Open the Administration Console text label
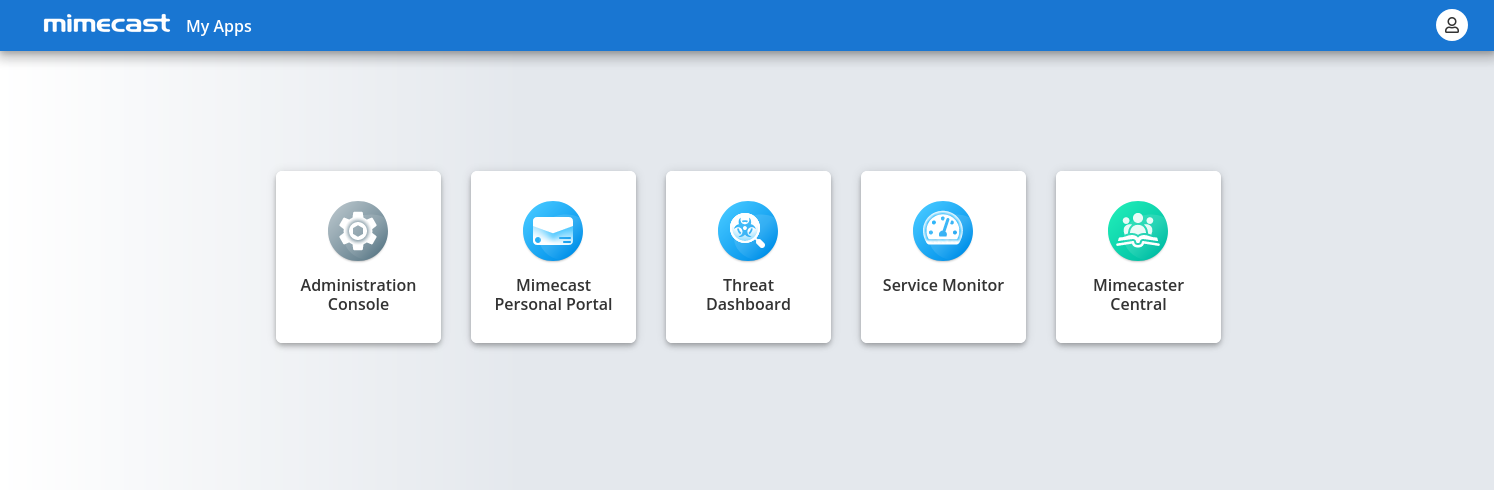The width and height of the screenshot is (1494, 490). pyautogui.click(x=358, y=295)
